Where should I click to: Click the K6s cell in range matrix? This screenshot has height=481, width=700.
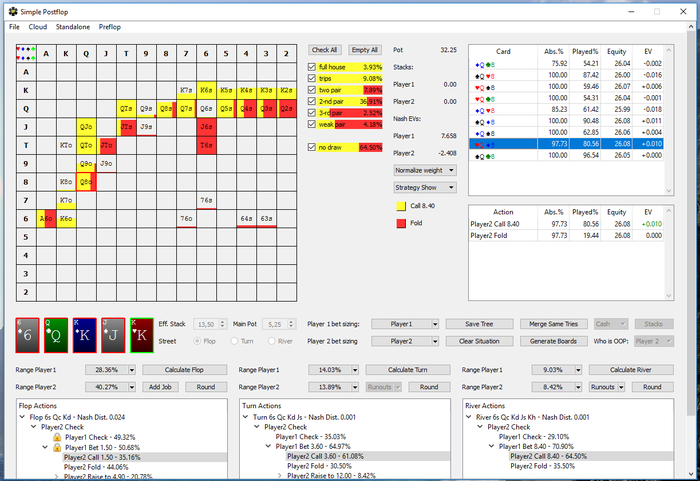206,90
